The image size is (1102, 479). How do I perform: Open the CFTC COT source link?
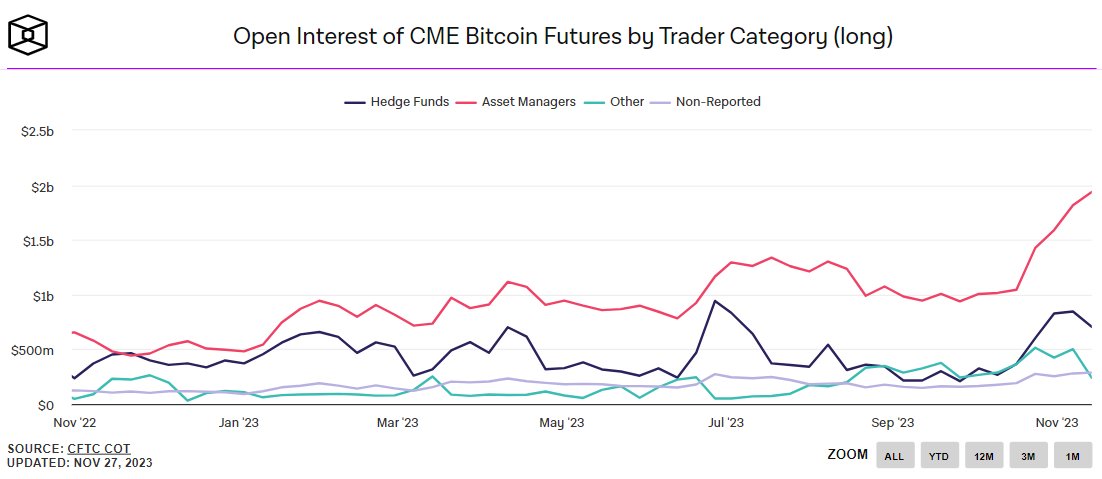(99, 449)
